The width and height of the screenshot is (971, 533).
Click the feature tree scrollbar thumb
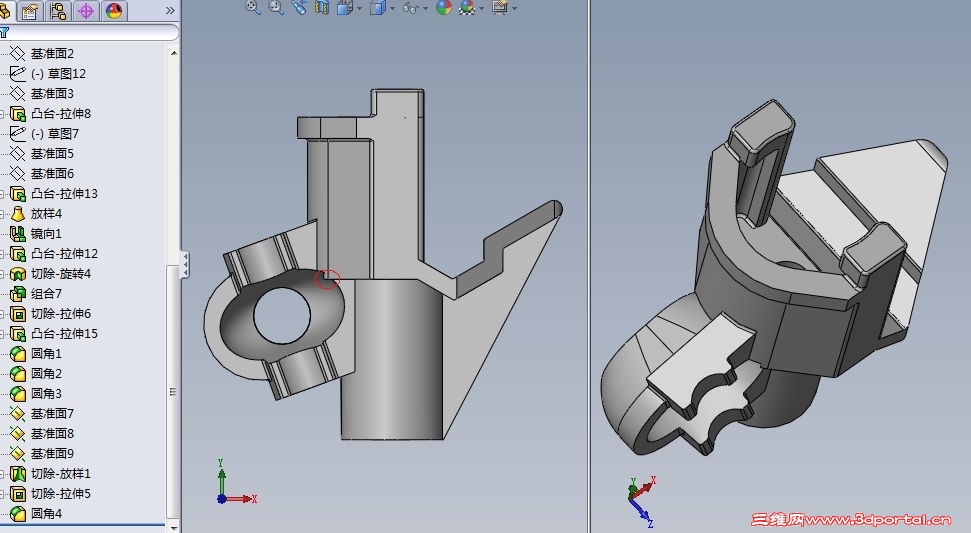click(173, 391)
